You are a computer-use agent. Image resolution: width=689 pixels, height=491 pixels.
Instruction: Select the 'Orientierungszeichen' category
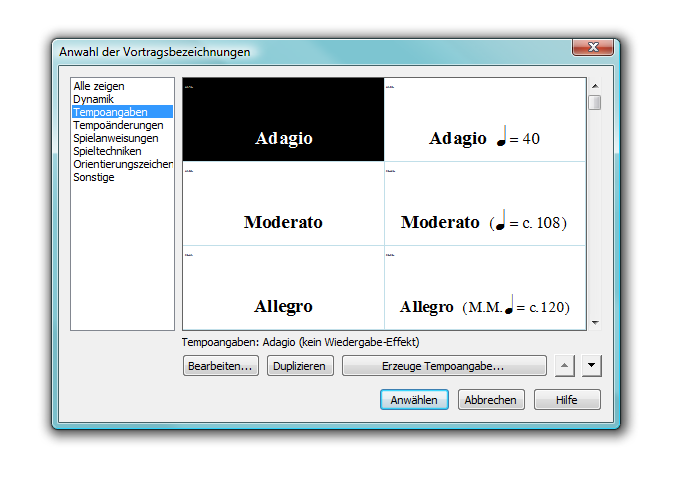pos(122,164)
